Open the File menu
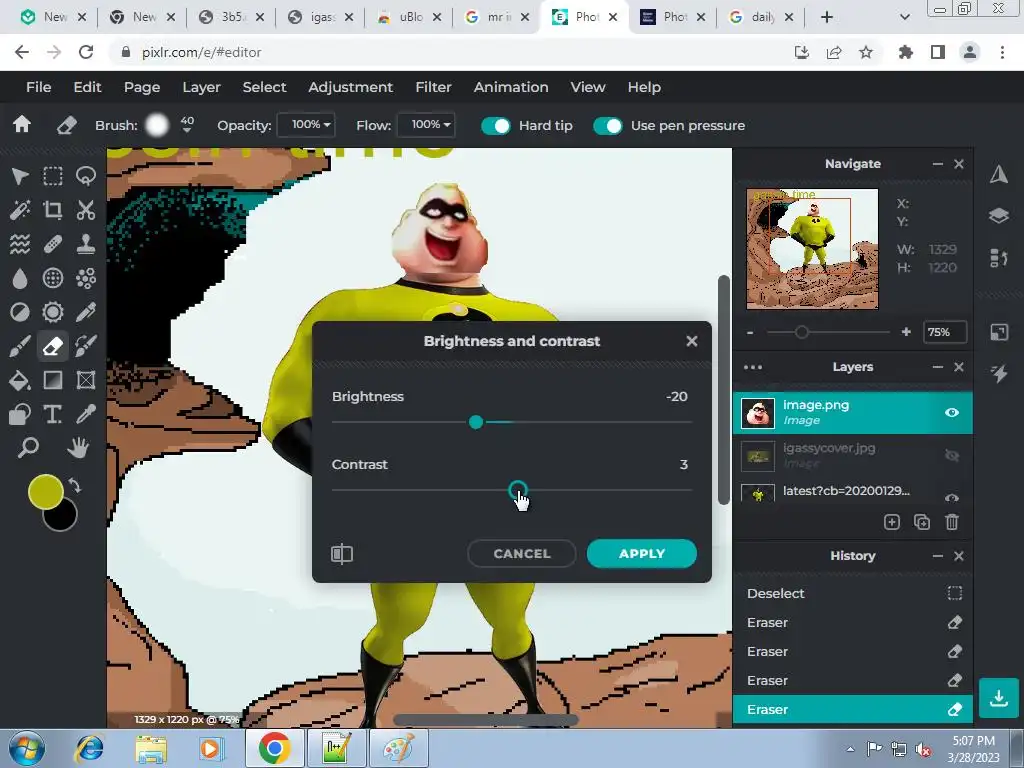 click(x=39, y=87)
